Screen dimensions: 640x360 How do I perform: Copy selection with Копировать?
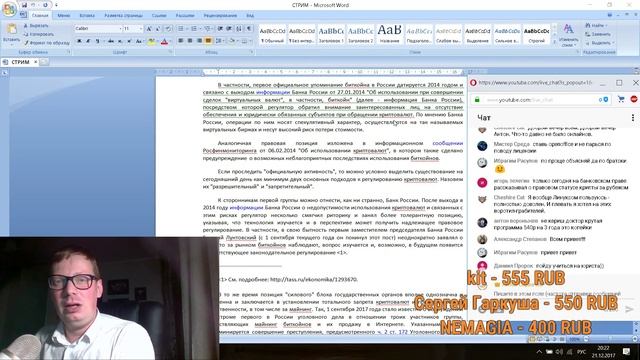tap(38, 34)
